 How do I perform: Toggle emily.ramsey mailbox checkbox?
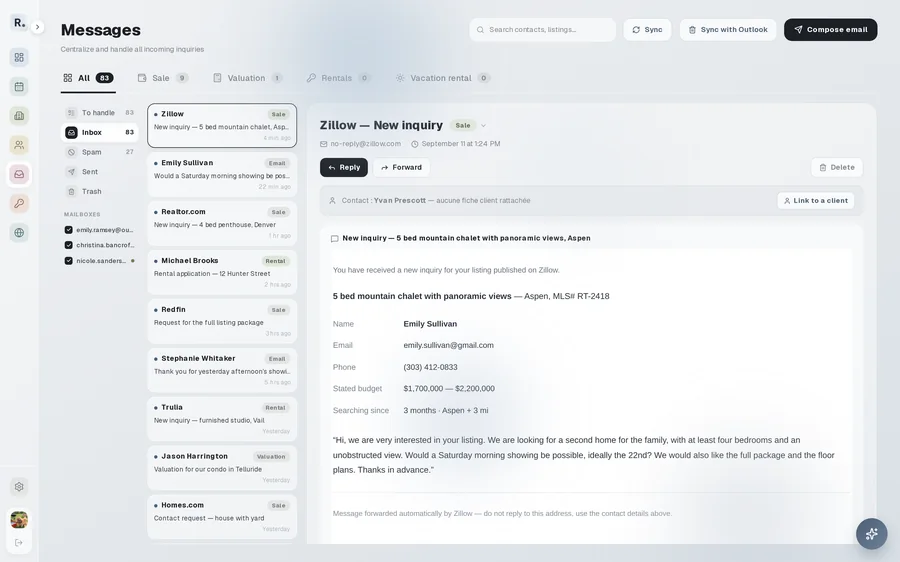pyautogui.click(x=69, y=230)
